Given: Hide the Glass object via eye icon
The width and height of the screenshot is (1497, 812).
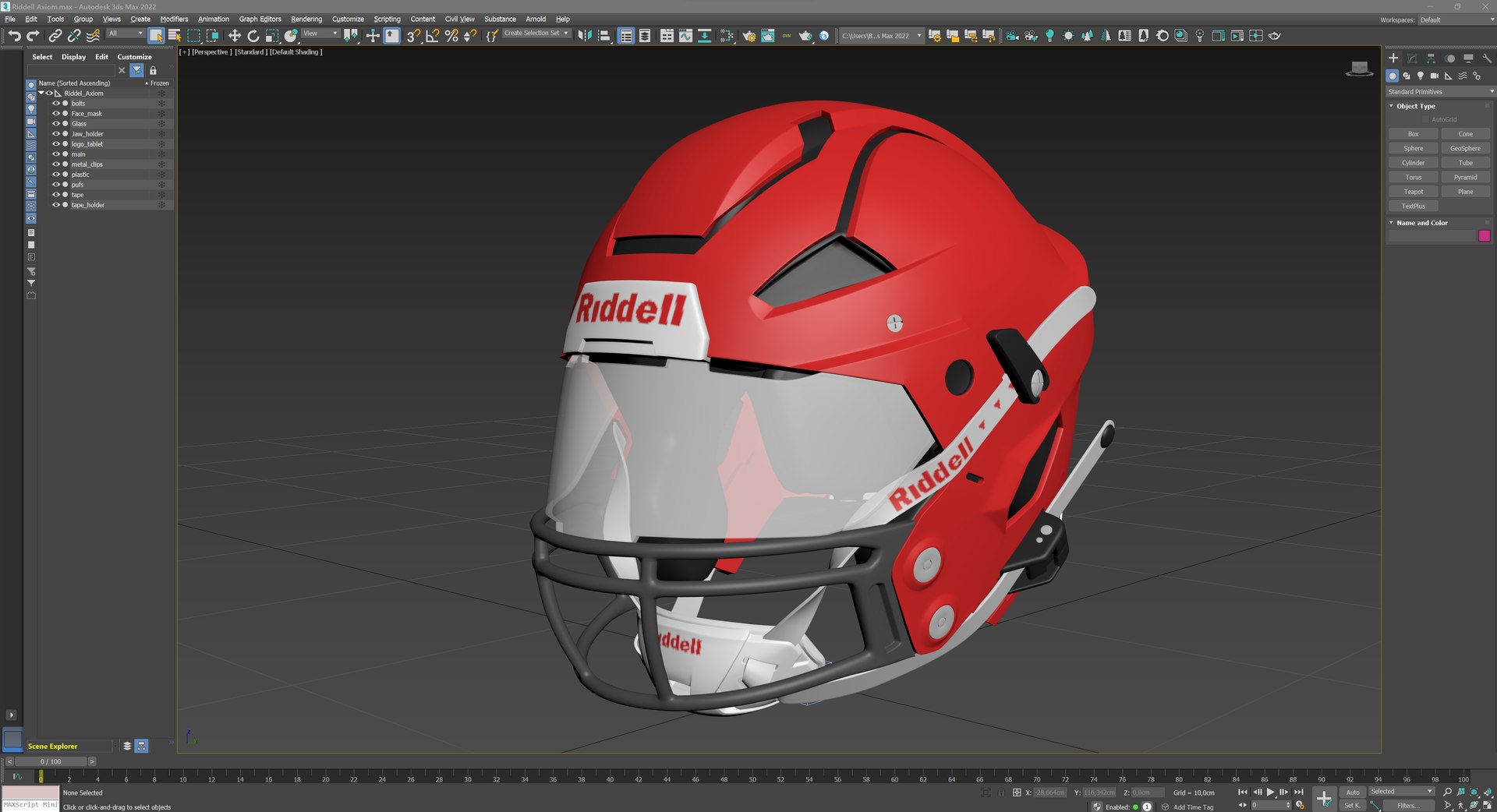Looking at the screenshot, I should click(x=56, y=124).
